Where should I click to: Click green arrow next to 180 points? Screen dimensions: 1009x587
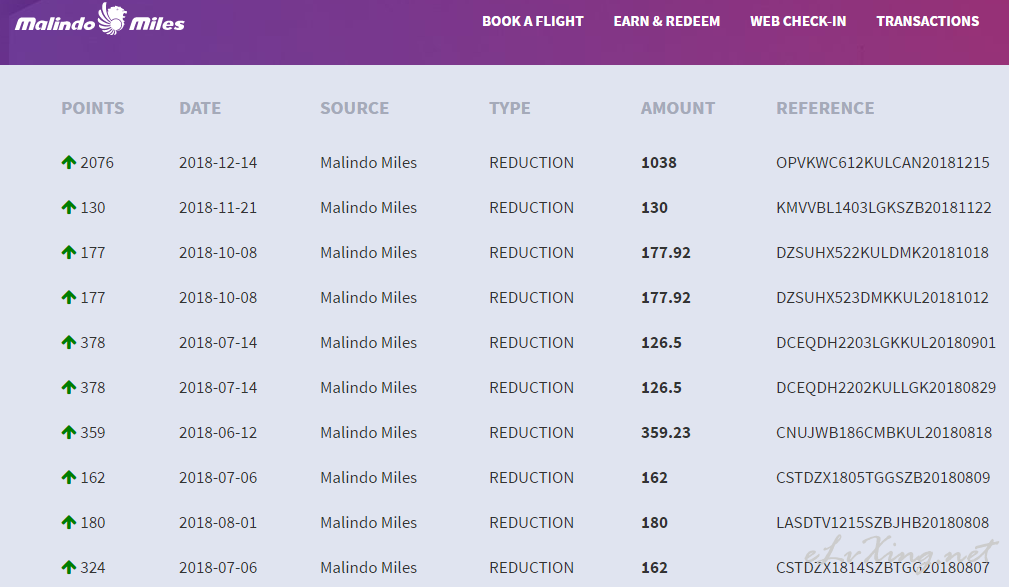[x=69, y=522]
